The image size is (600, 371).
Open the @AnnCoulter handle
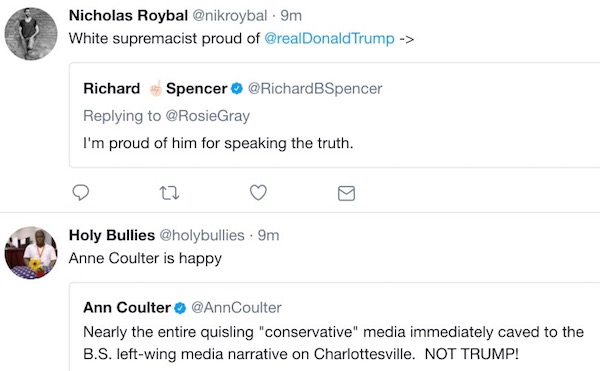click(x=236, y=308)
